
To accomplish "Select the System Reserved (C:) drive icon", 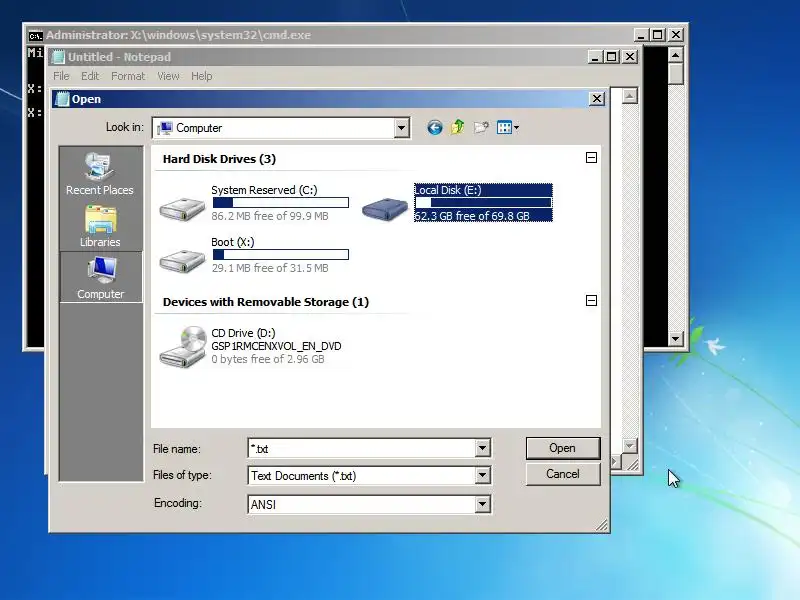I will tap(183, 208).
